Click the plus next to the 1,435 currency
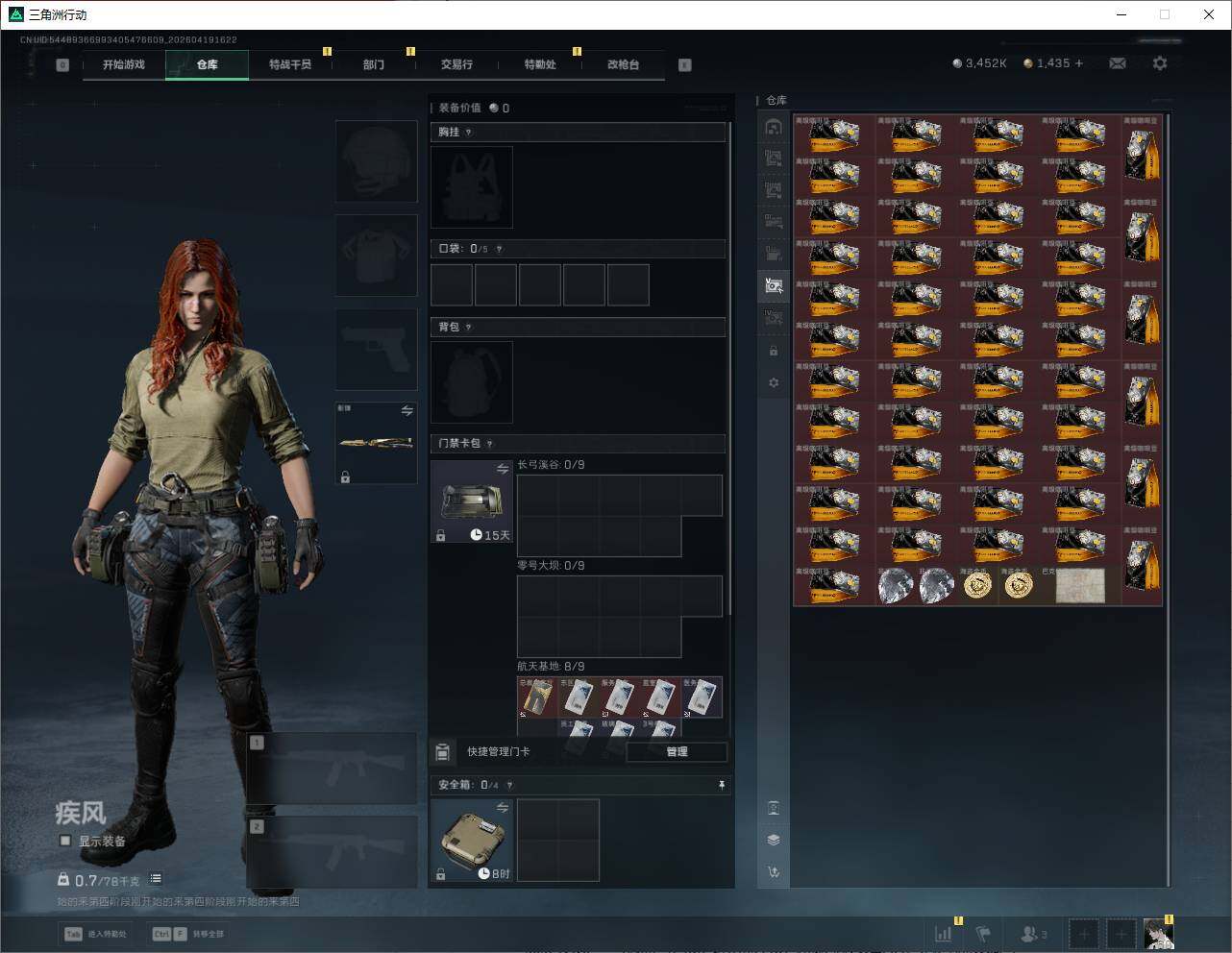The image size is (1232, 953). tap(1079, 63)
